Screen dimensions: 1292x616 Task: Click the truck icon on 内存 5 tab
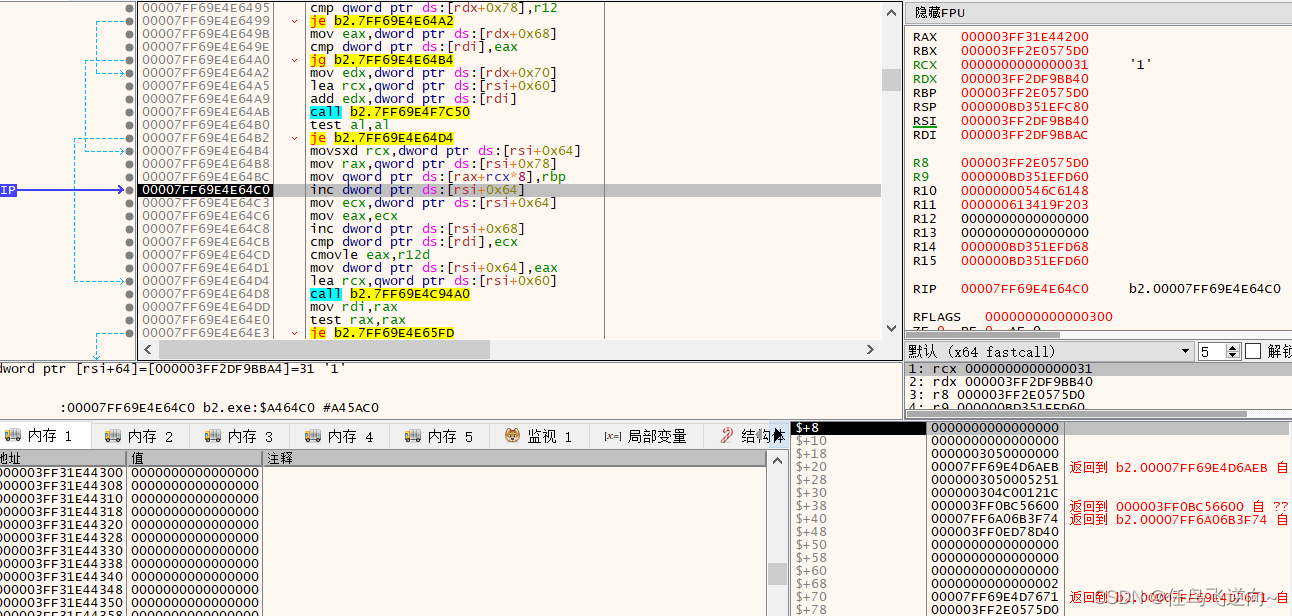[x=412, y=436]
